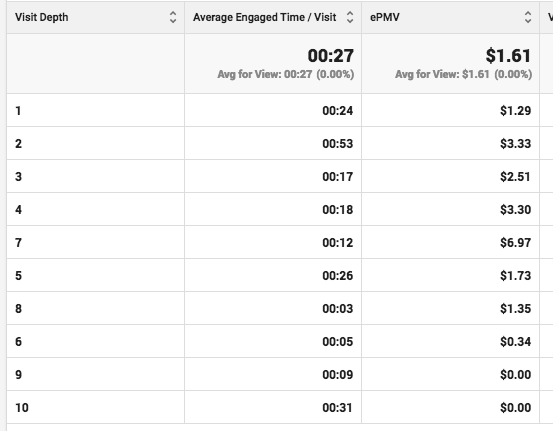Click the 00:27 average time summary

[x=330, y=55]
